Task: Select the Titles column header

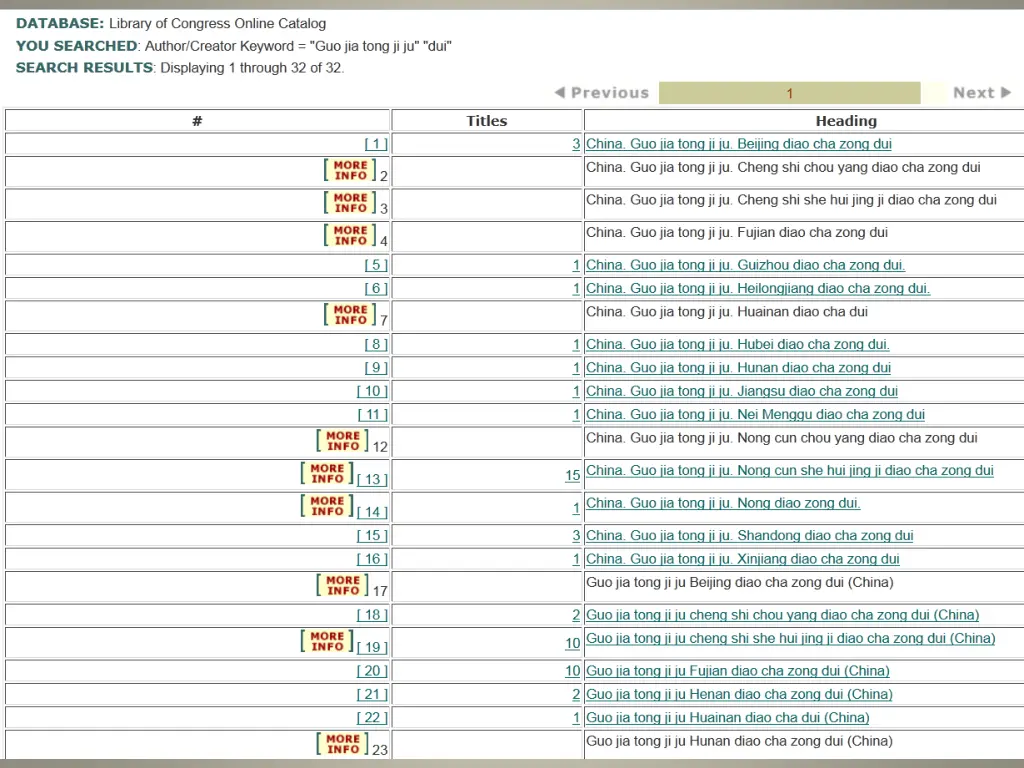Action: pyautogui.click(x=487, y=121)
